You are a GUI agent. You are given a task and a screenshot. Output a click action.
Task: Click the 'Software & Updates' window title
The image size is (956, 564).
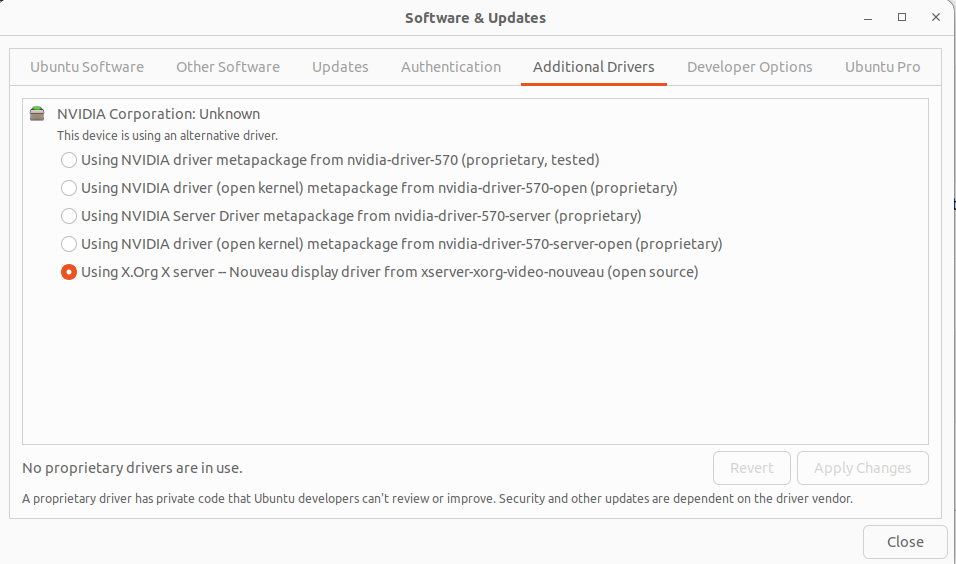[x=476, y=18]
